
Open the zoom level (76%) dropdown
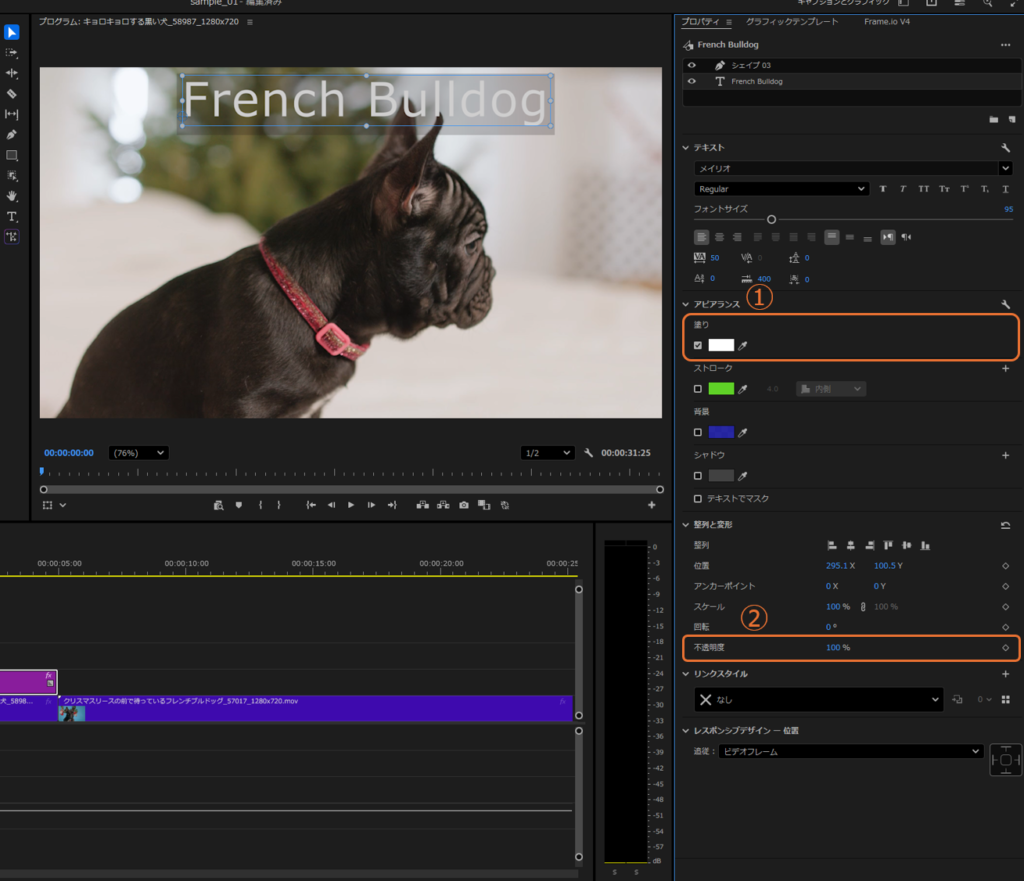tap(138, 453)
